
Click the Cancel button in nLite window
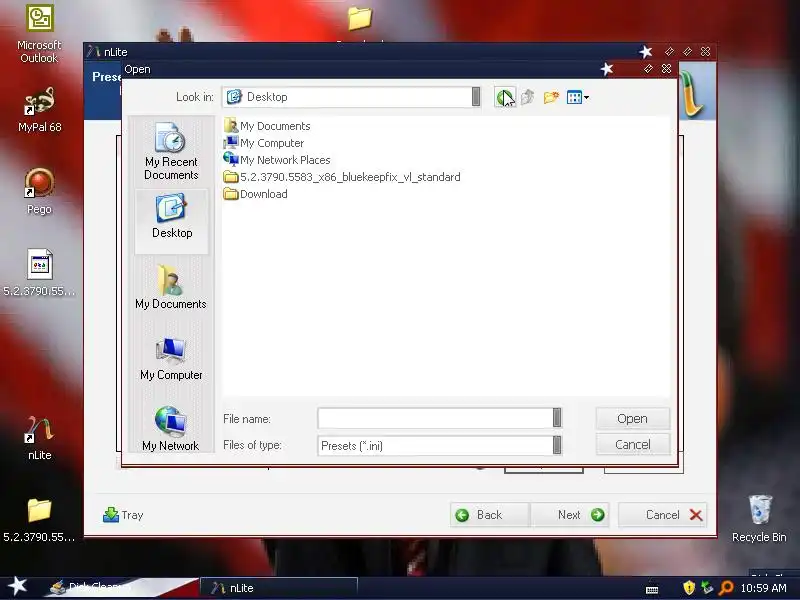[662, 515]
